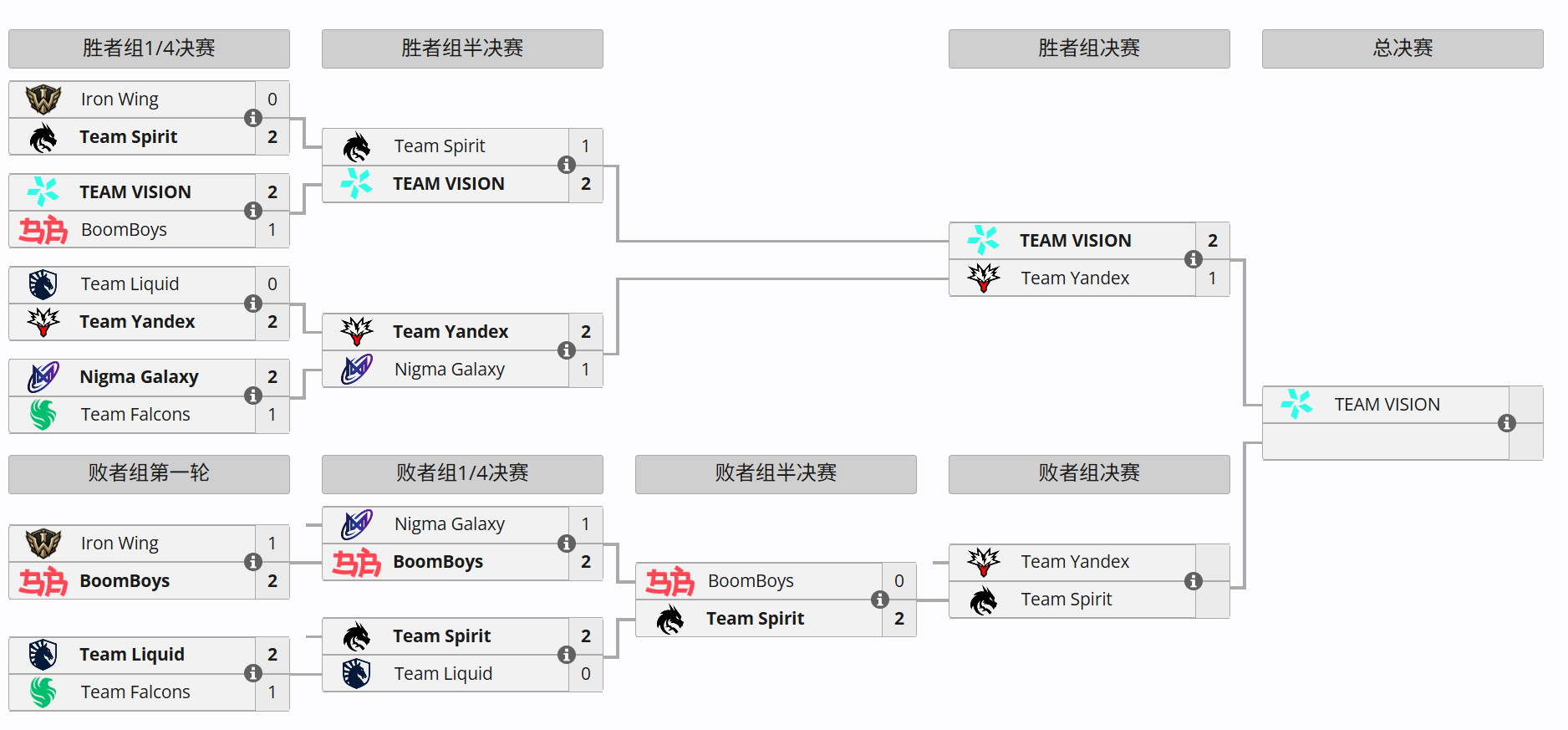Image resolution: width=1568 pixels, height=730 pixels.
Task: Open info for lower round Iron Wing vs BoomBoys
Action: coord(252,562)
